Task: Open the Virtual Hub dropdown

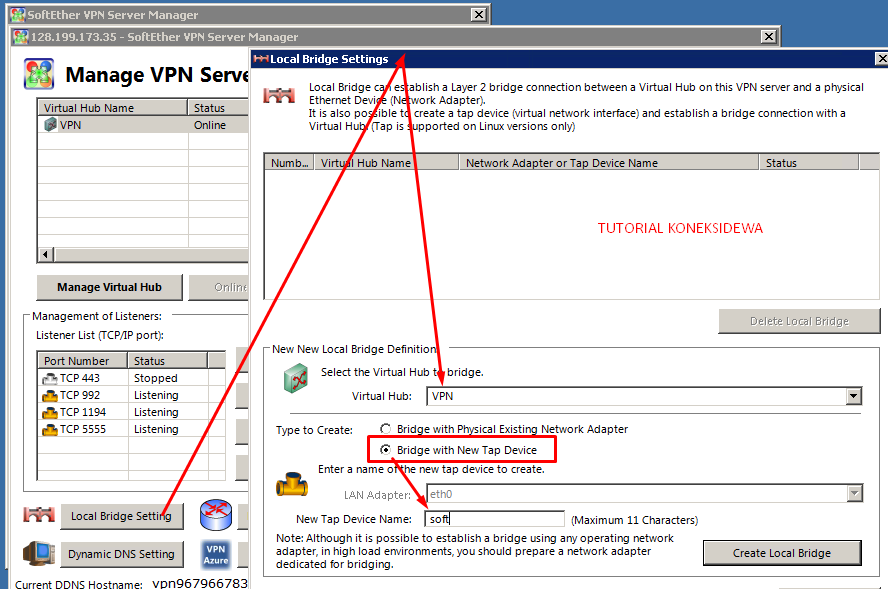Action: pyautogui.click(x=853, y=396)
